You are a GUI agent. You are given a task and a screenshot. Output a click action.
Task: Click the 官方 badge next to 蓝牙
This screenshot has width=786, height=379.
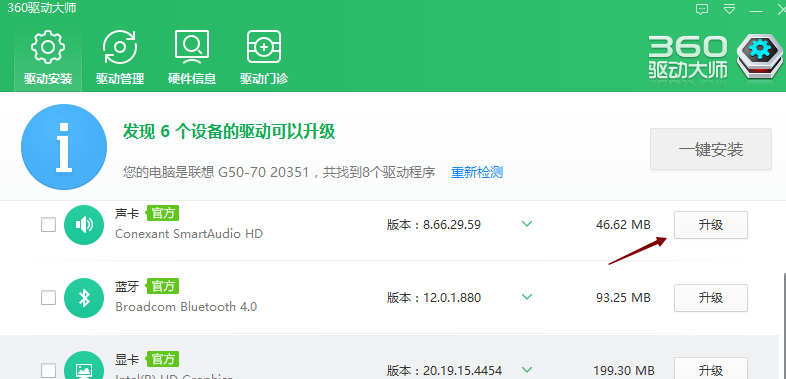point(162,286)
